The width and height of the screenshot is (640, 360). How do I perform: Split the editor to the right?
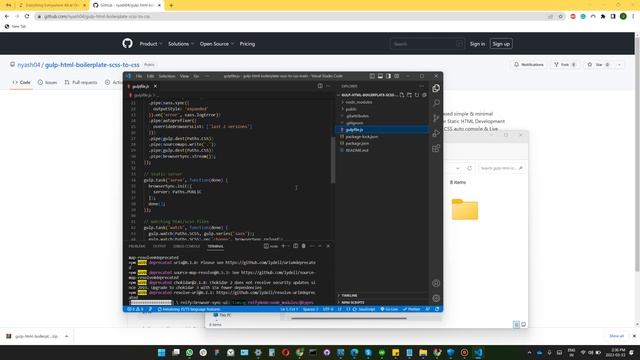tap(320, 86)
